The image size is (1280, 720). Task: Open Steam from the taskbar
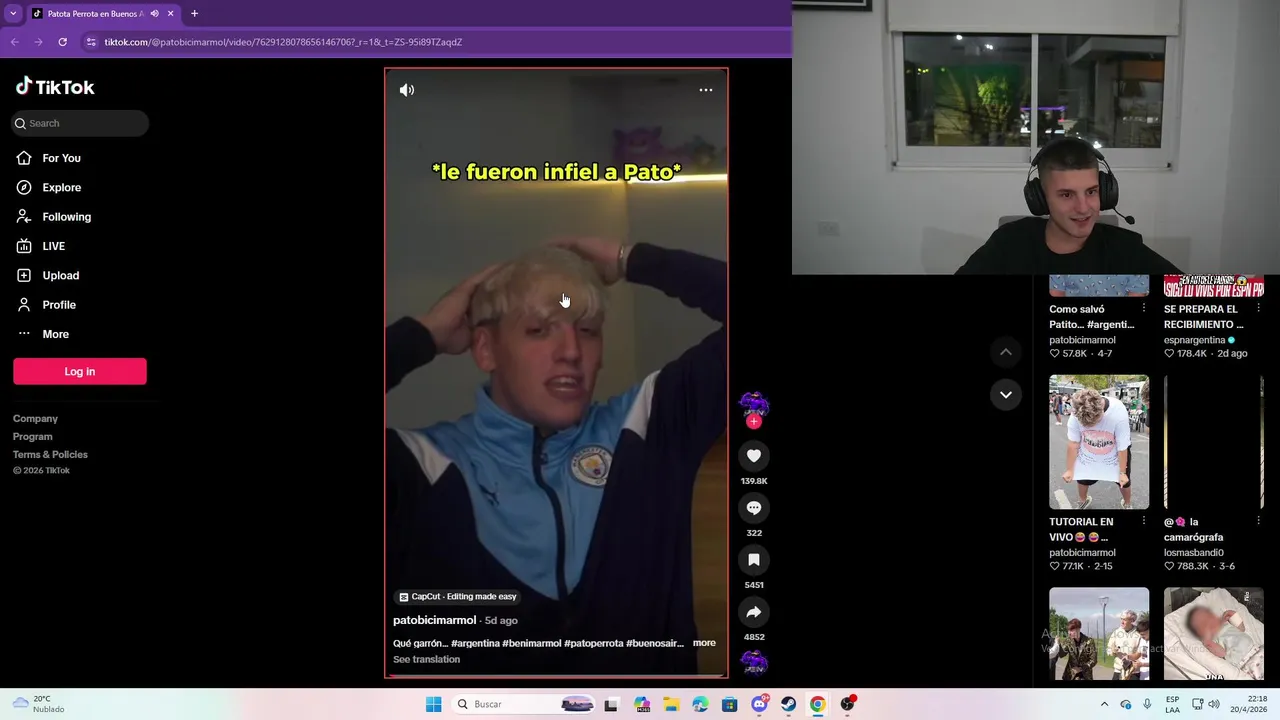[788, 704]
